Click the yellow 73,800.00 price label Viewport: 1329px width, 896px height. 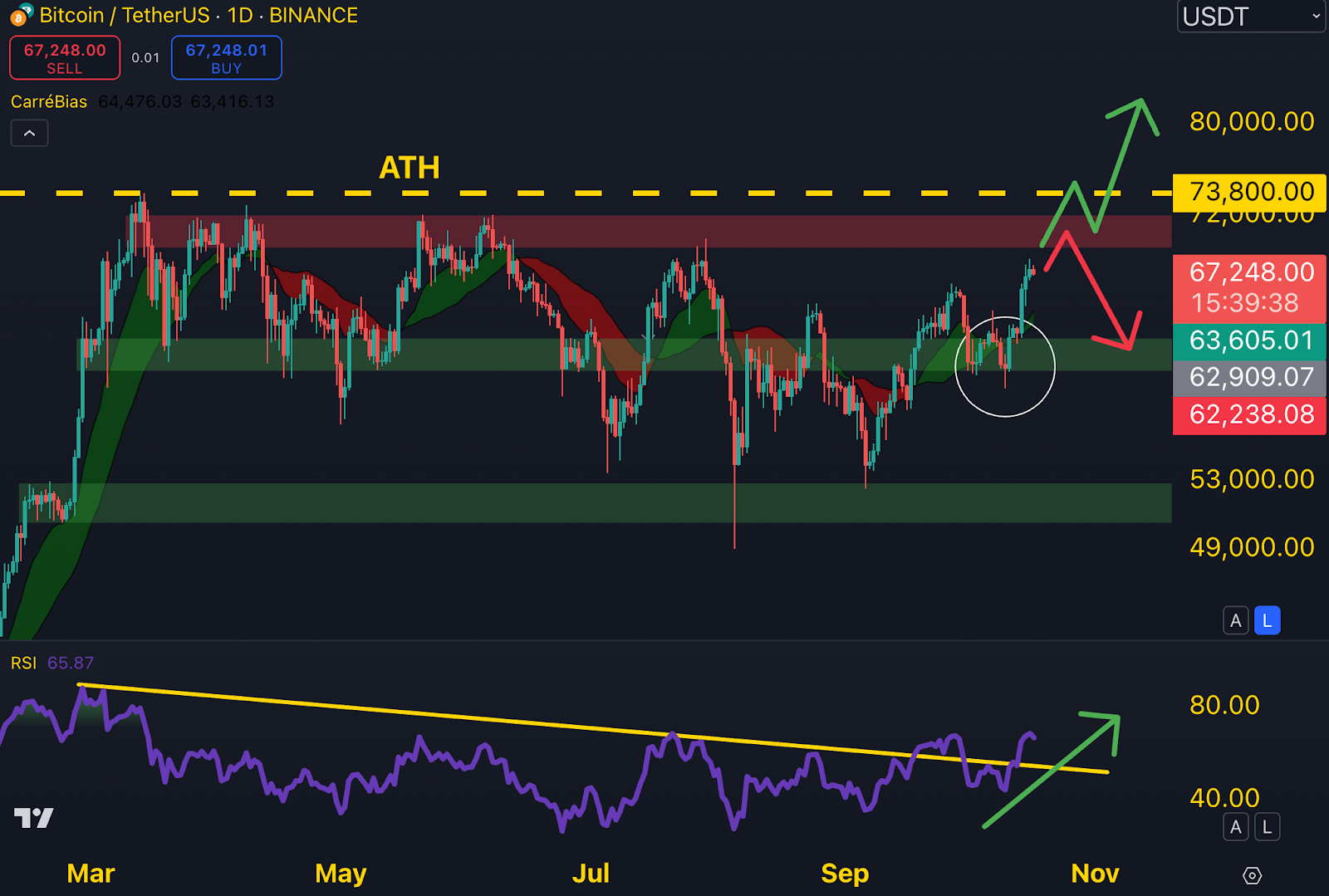point(1250,192)
